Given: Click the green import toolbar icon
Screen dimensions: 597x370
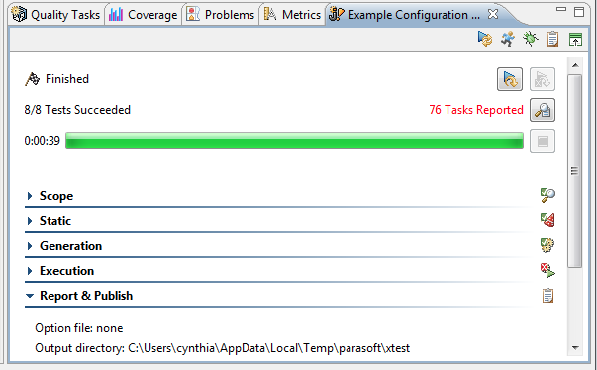Looking at the screenshot, I should (575, 40).
